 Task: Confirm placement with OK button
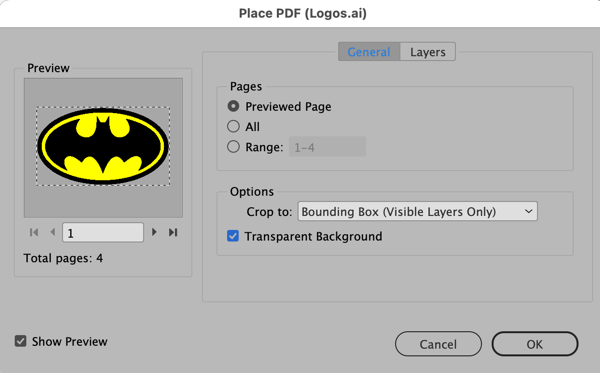tap(535, 344)
